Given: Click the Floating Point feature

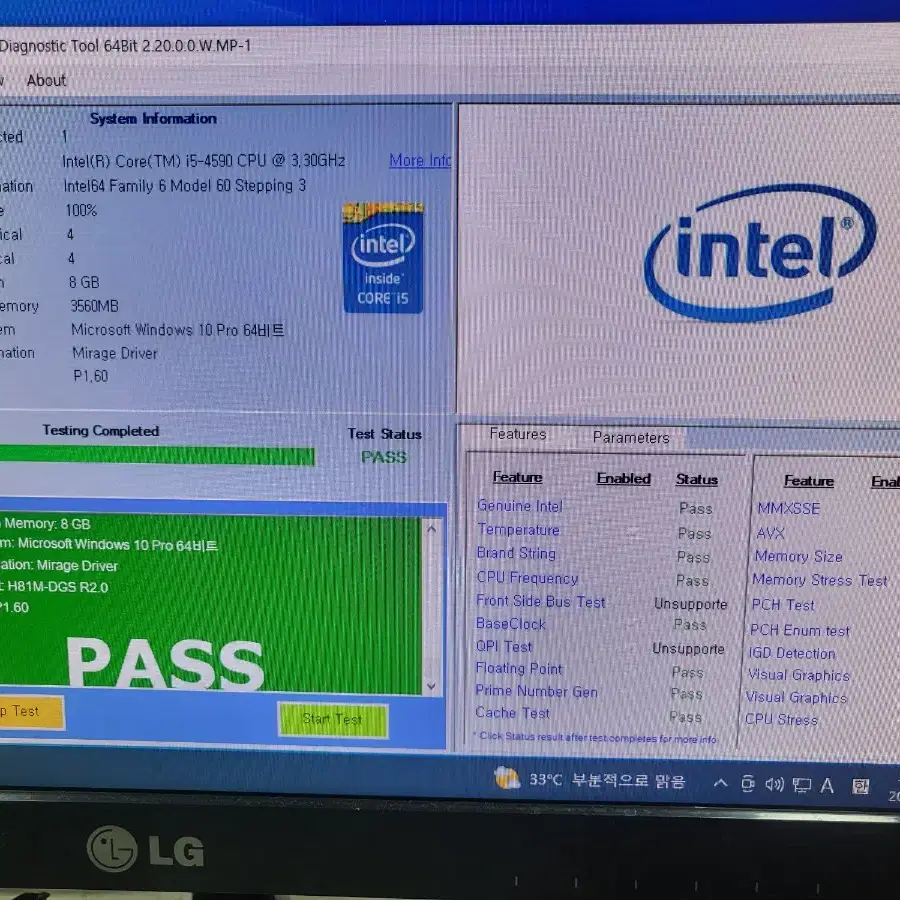Looking at the screenshot, I should [x=518, y=668].
